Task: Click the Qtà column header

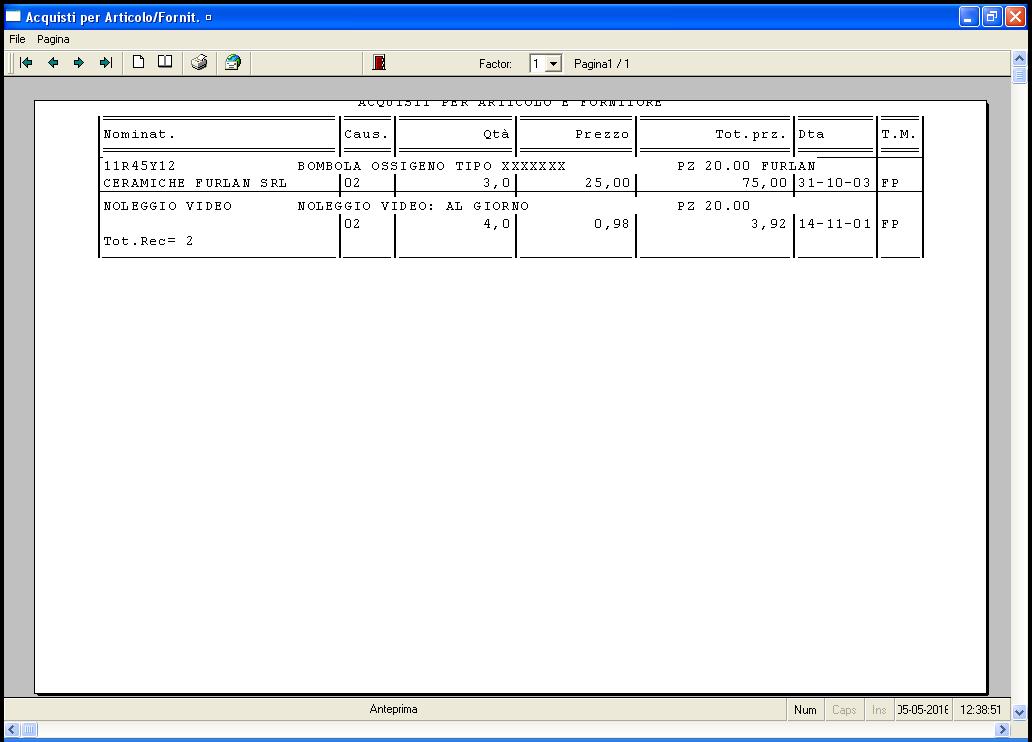Action: [x=496, y=134]
